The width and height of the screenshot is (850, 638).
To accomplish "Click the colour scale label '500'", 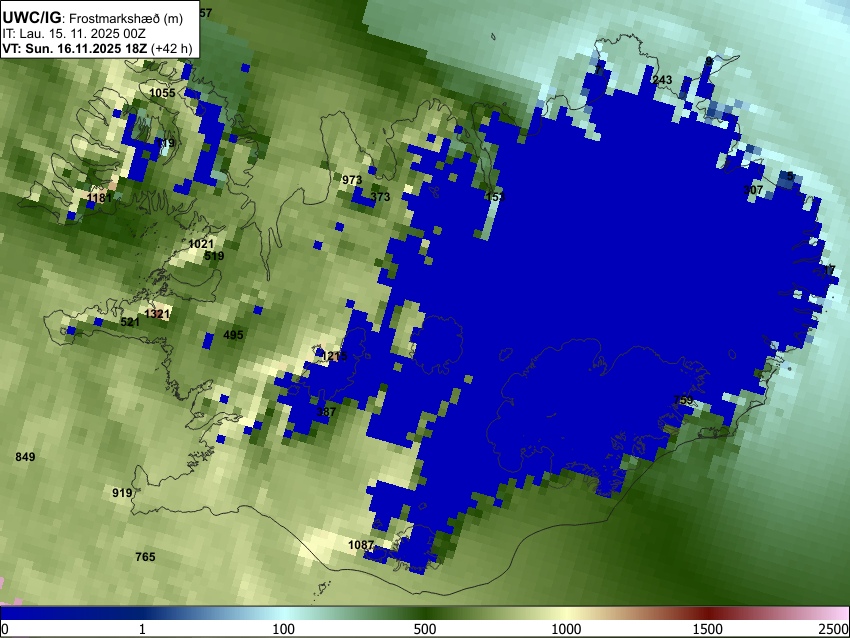I will 424,629.
